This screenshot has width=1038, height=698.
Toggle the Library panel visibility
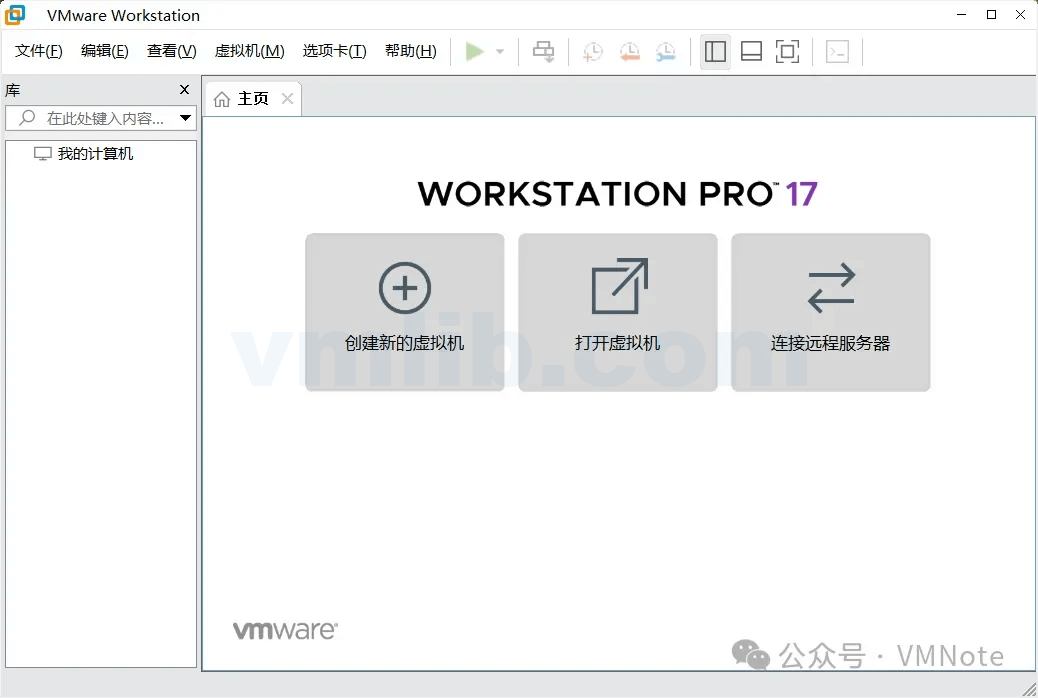pyautogui.click(x=714, y=51)
